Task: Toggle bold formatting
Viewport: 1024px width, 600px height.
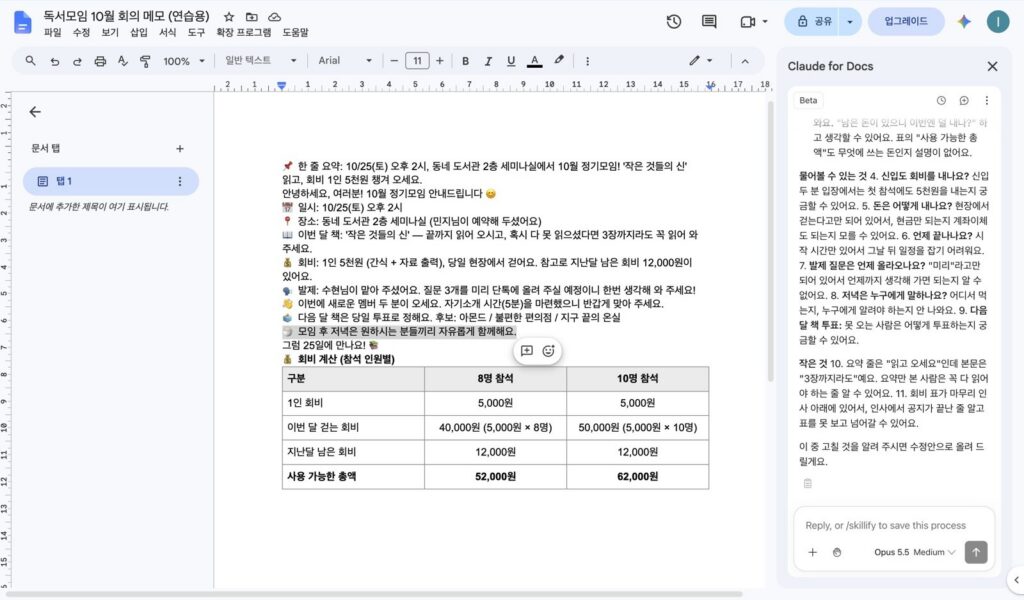Action: click(466, 61)
